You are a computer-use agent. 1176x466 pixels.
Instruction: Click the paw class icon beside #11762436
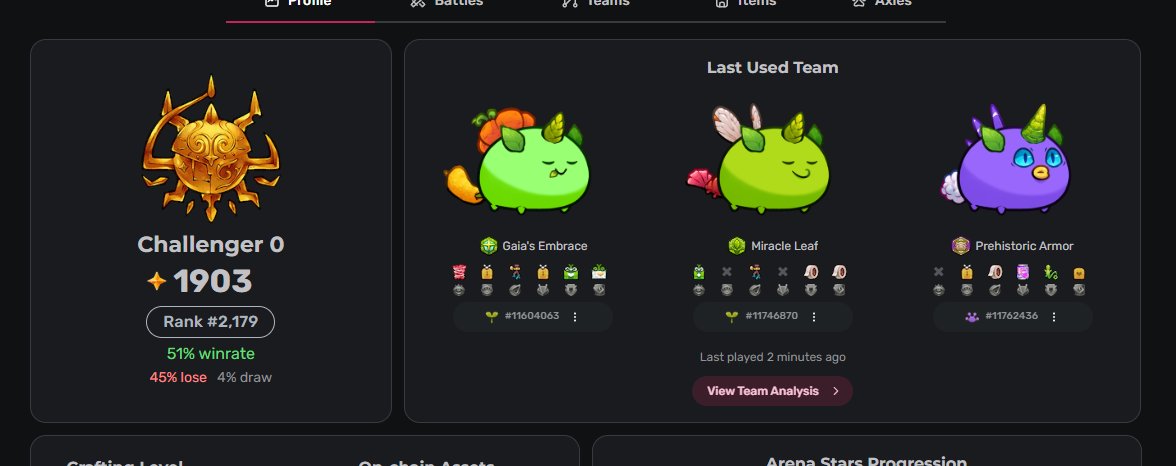(x=972, y=317)
